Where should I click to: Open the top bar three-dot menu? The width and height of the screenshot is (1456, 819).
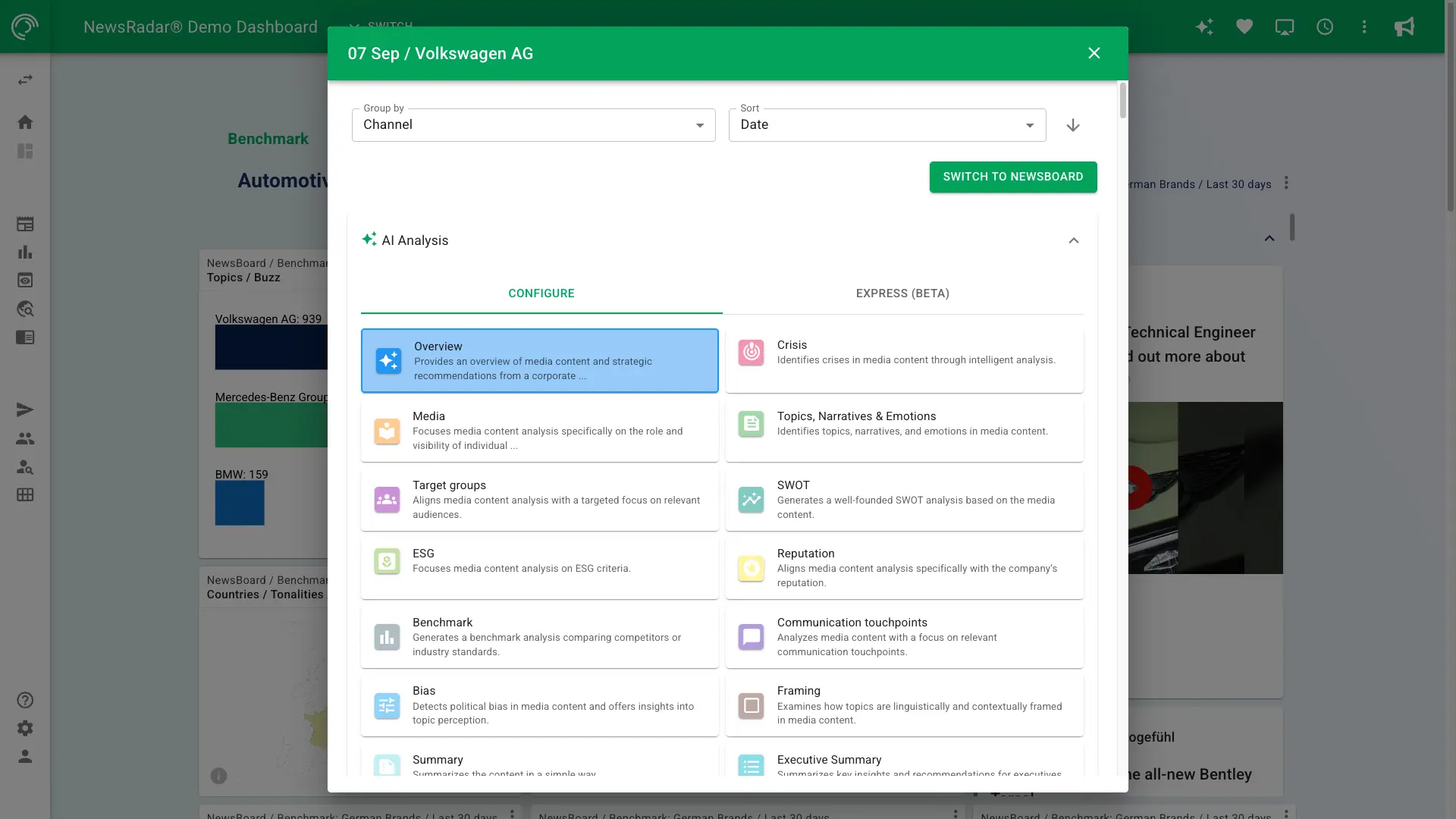click(x=1364, y=27)
